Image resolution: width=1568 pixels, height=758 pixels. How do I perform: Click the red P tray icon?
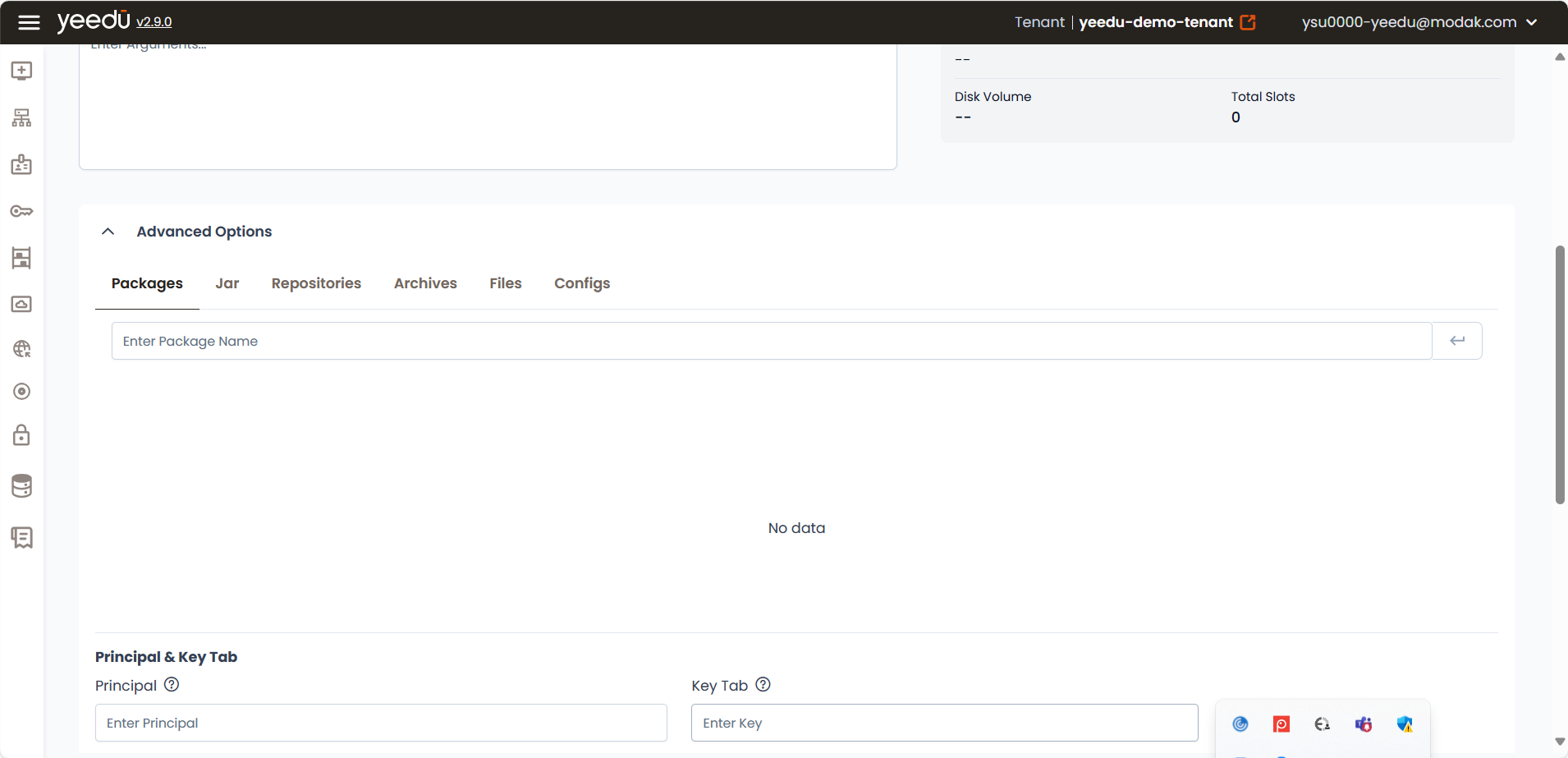[x=1281, y=724]
